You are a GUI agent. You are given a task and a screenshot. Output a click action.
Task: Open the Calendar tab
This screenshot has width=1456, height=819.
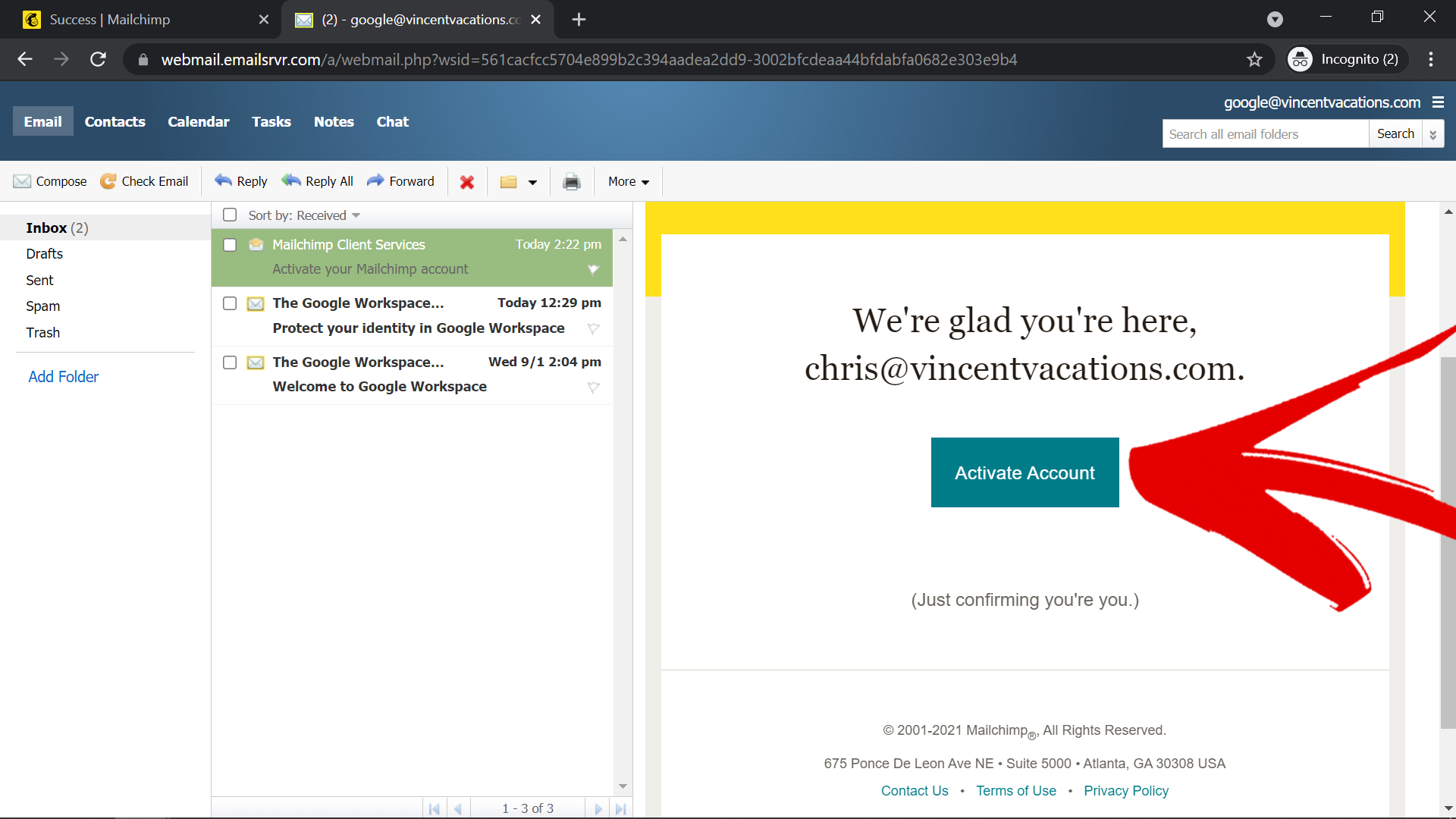click(199, 121)
